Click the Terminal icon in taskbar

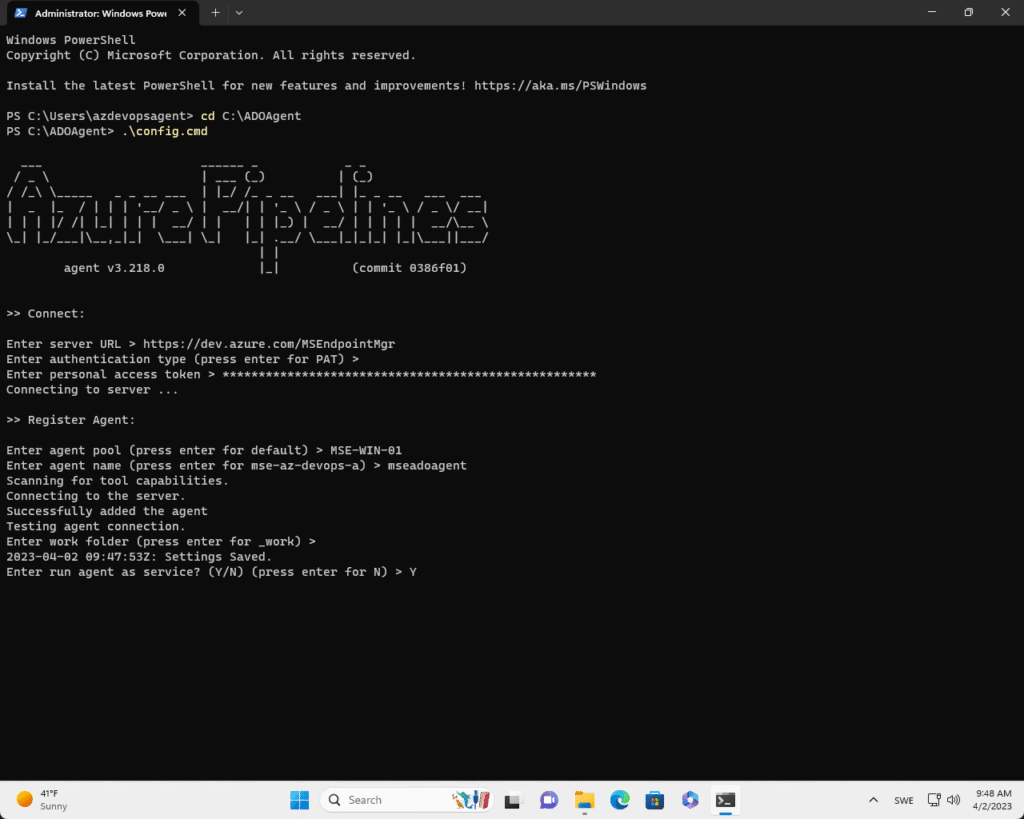pos(726,800)
